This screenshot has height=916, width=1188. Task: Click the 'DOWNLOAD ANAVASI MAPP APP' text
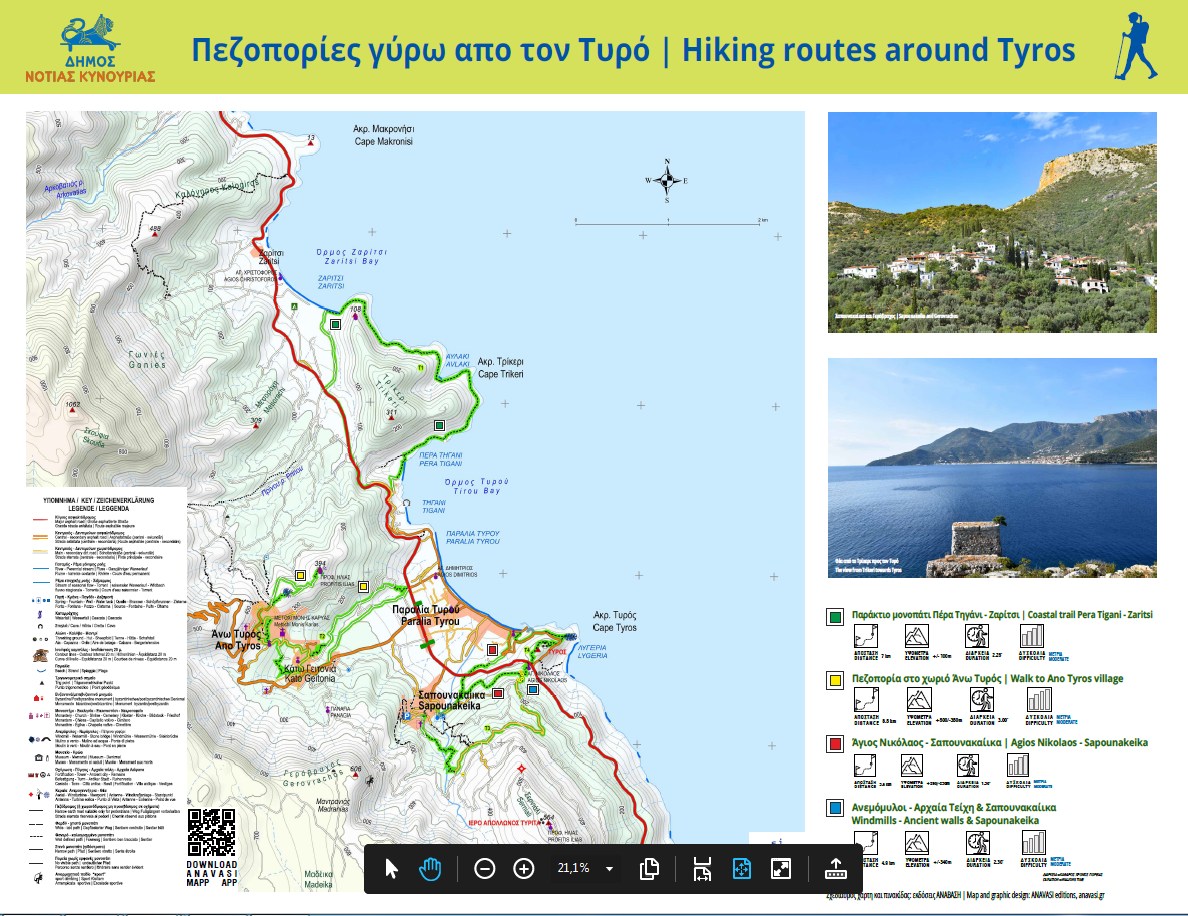(211, 874)
